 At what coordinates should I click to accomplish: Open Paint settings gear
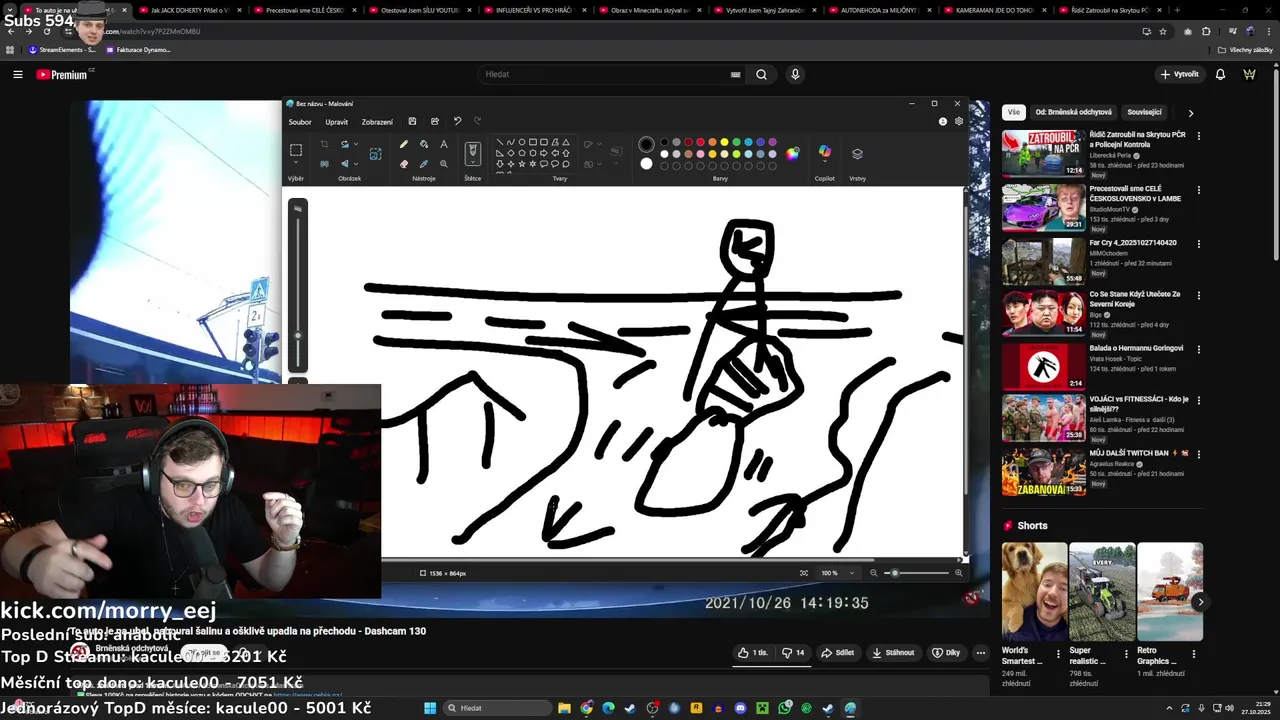pyautogui.click(x=959, y=121)
